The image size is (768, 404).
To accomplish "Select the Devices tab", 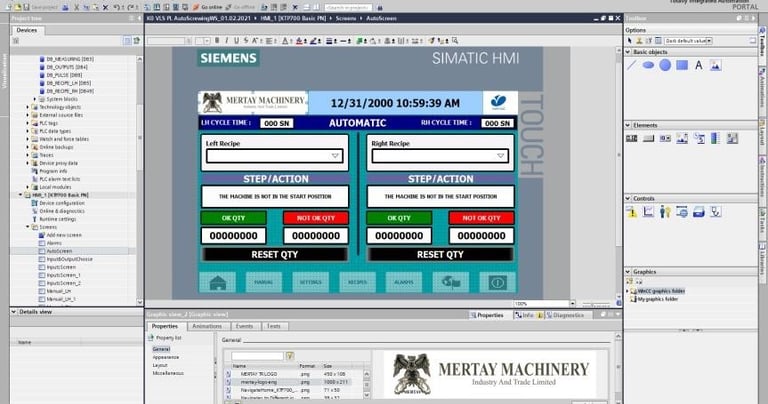I will (x=26, y=30).
